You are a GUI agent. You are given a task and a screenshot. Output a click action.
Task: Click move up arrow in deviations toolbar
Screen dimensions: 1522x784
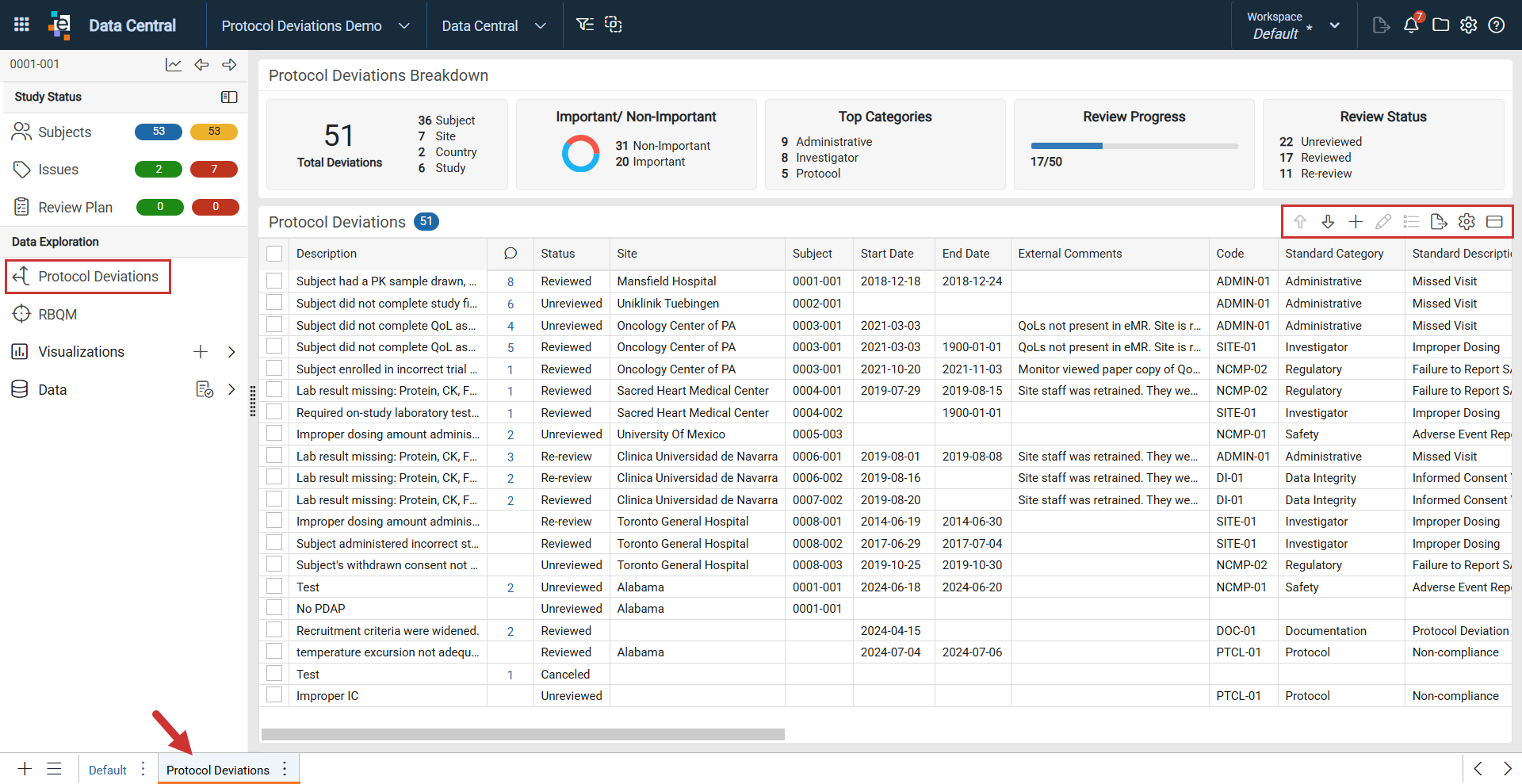(x=1300, y=222)
